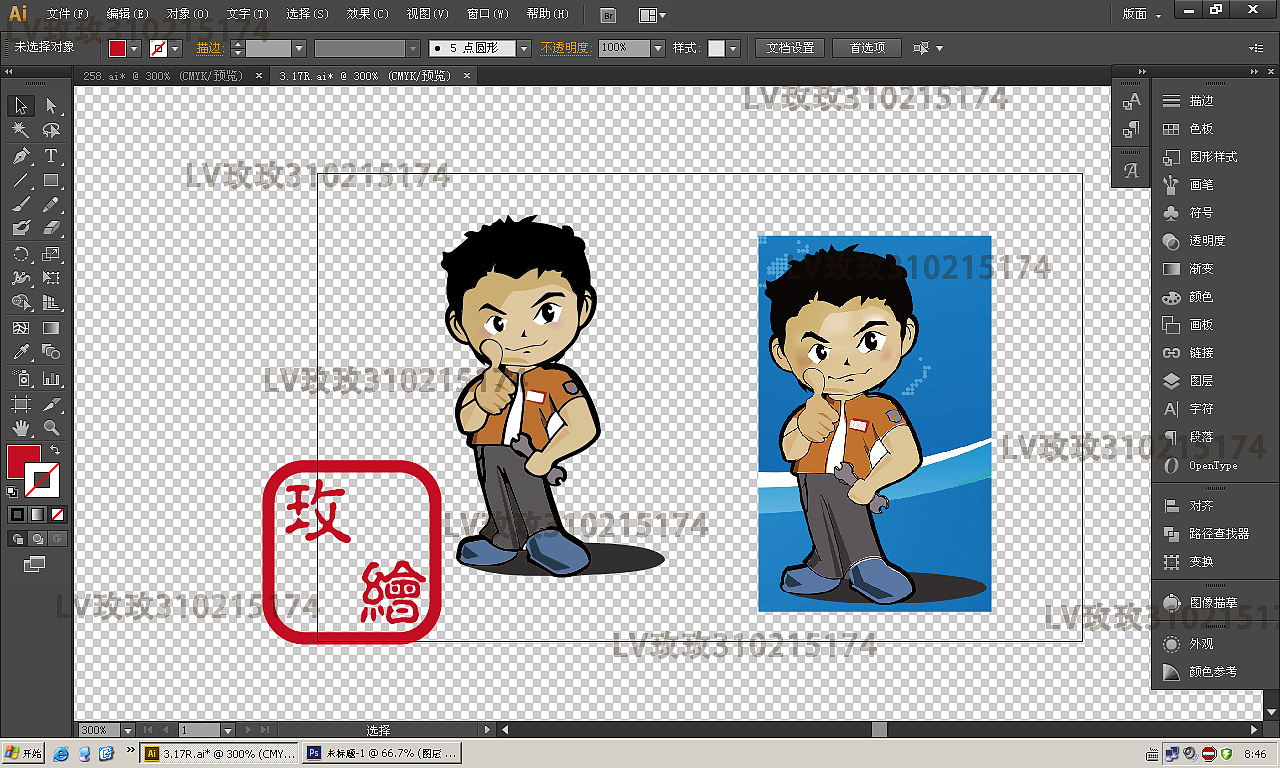Open the 版面 workspace switcher
The image size is (1280, 768).
[1141, 14]
